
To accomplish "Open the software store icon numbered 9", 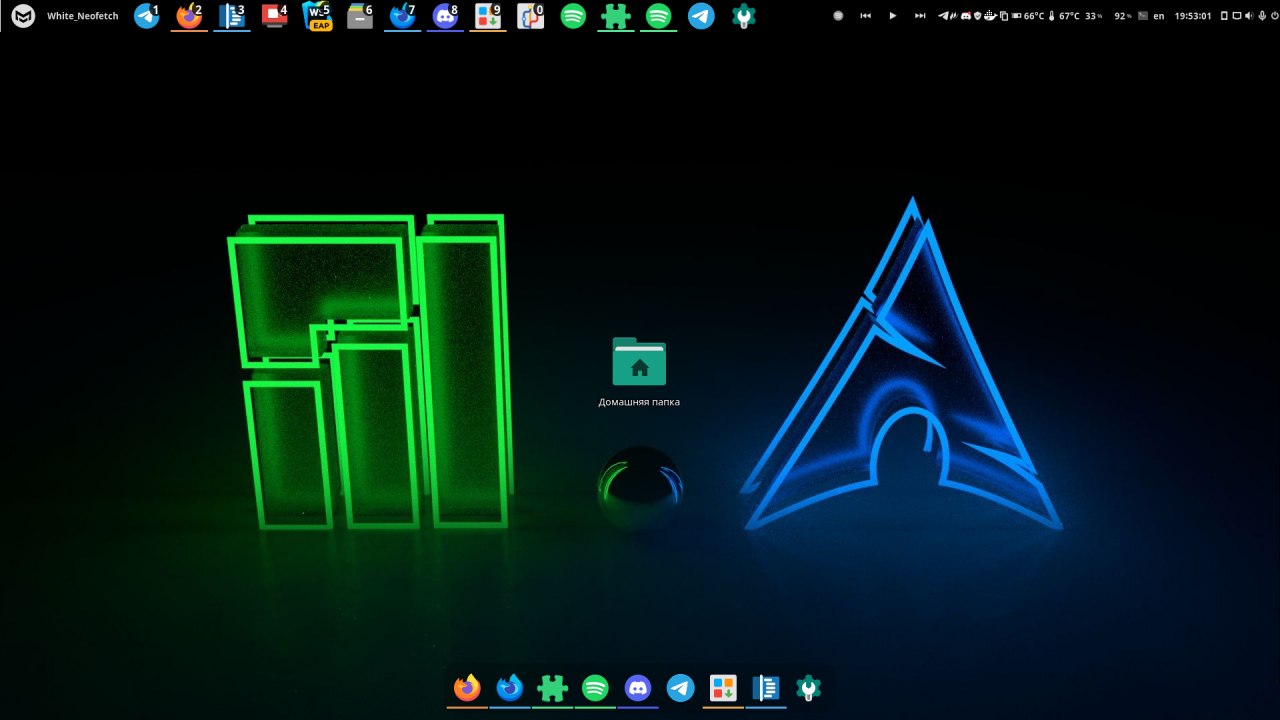I will [488, 16].
